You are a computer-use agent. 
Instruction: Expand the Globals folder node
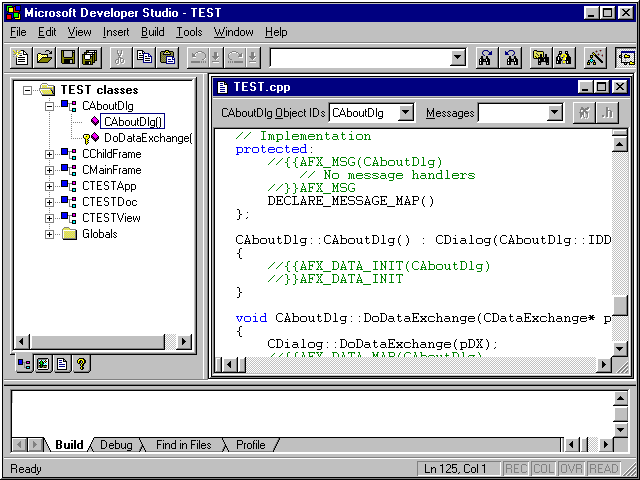click(x=49, y=234)
